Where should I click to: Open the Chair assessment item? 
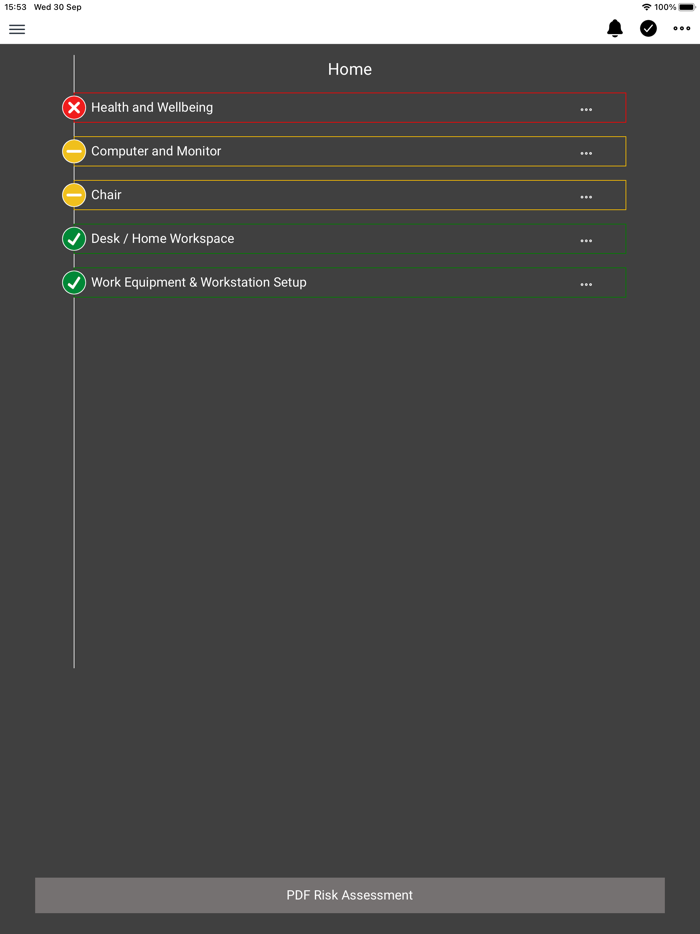106,195
